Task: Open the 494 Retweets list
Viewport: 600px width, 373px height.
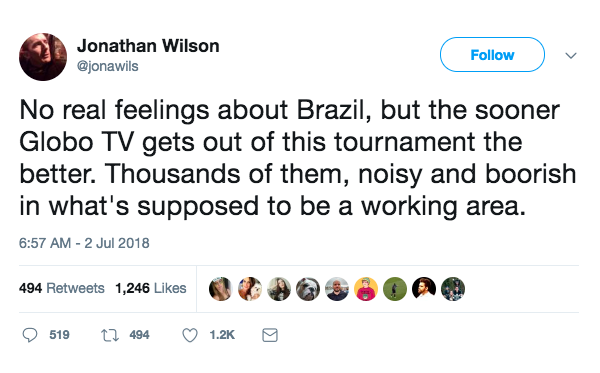Action: 62,288
